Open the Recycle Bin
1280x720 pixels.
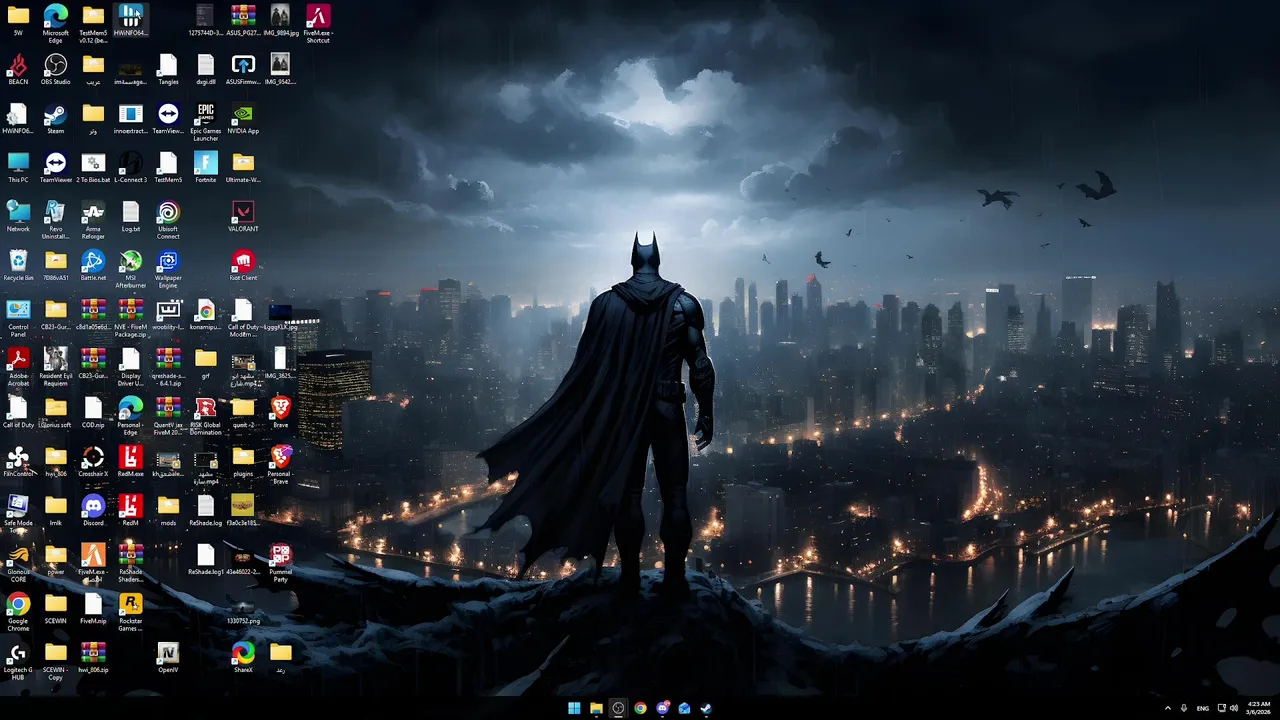coord(18,267)
